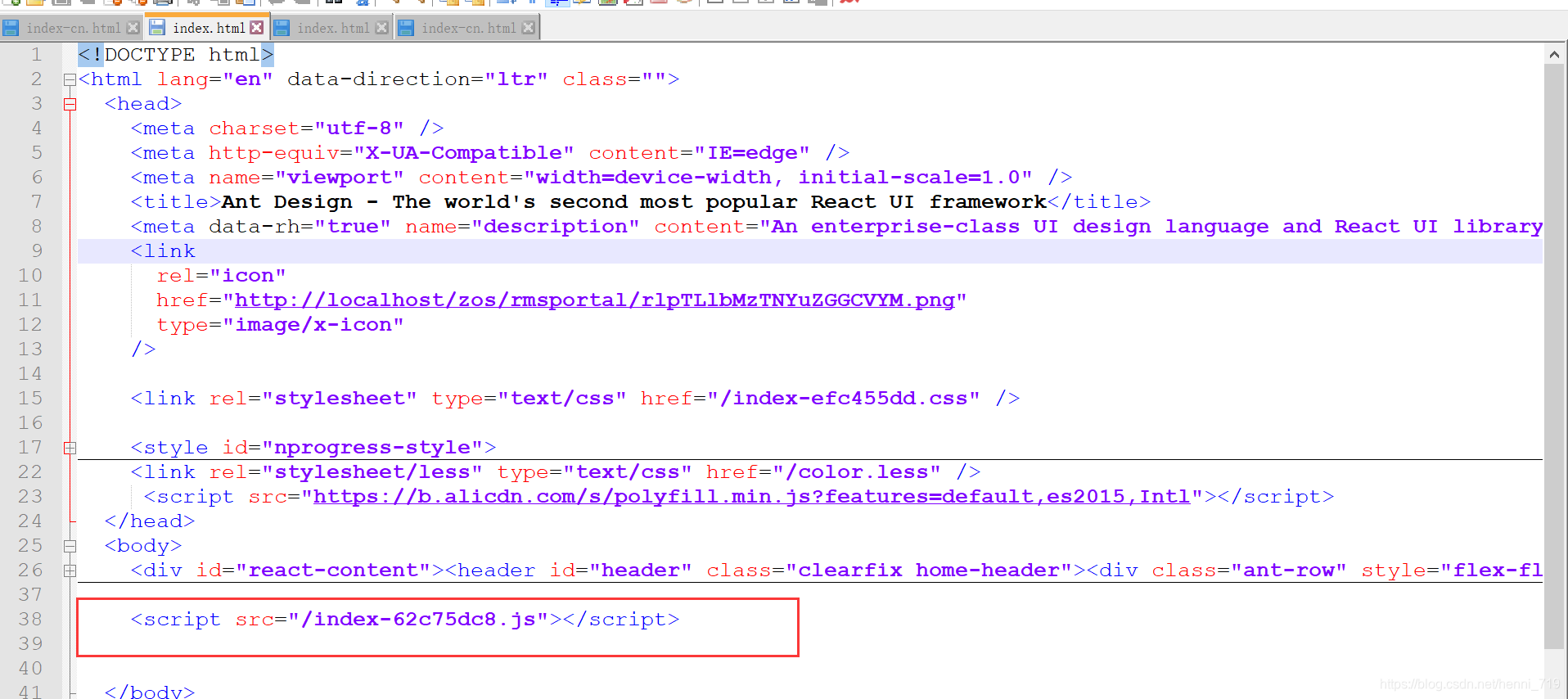1568x699 pixels.
Task: Click the closing head tag text
Action: point(150,521)
